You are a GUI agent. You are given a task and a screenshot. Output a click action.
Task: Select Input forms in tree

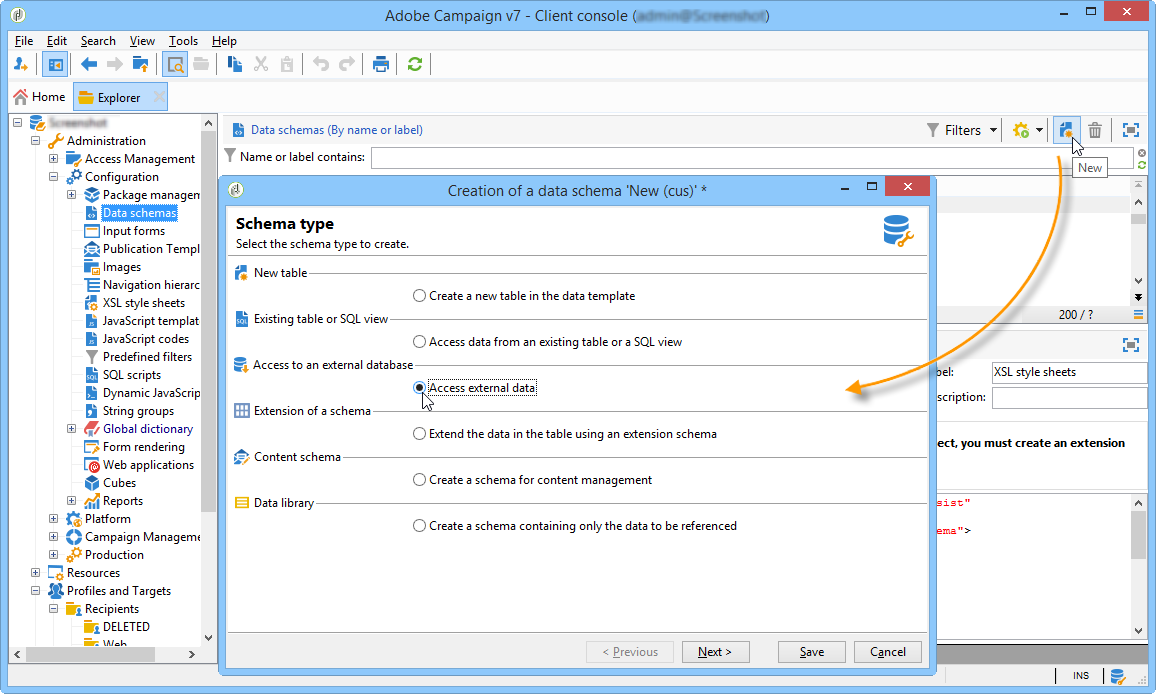coord(134,231)
